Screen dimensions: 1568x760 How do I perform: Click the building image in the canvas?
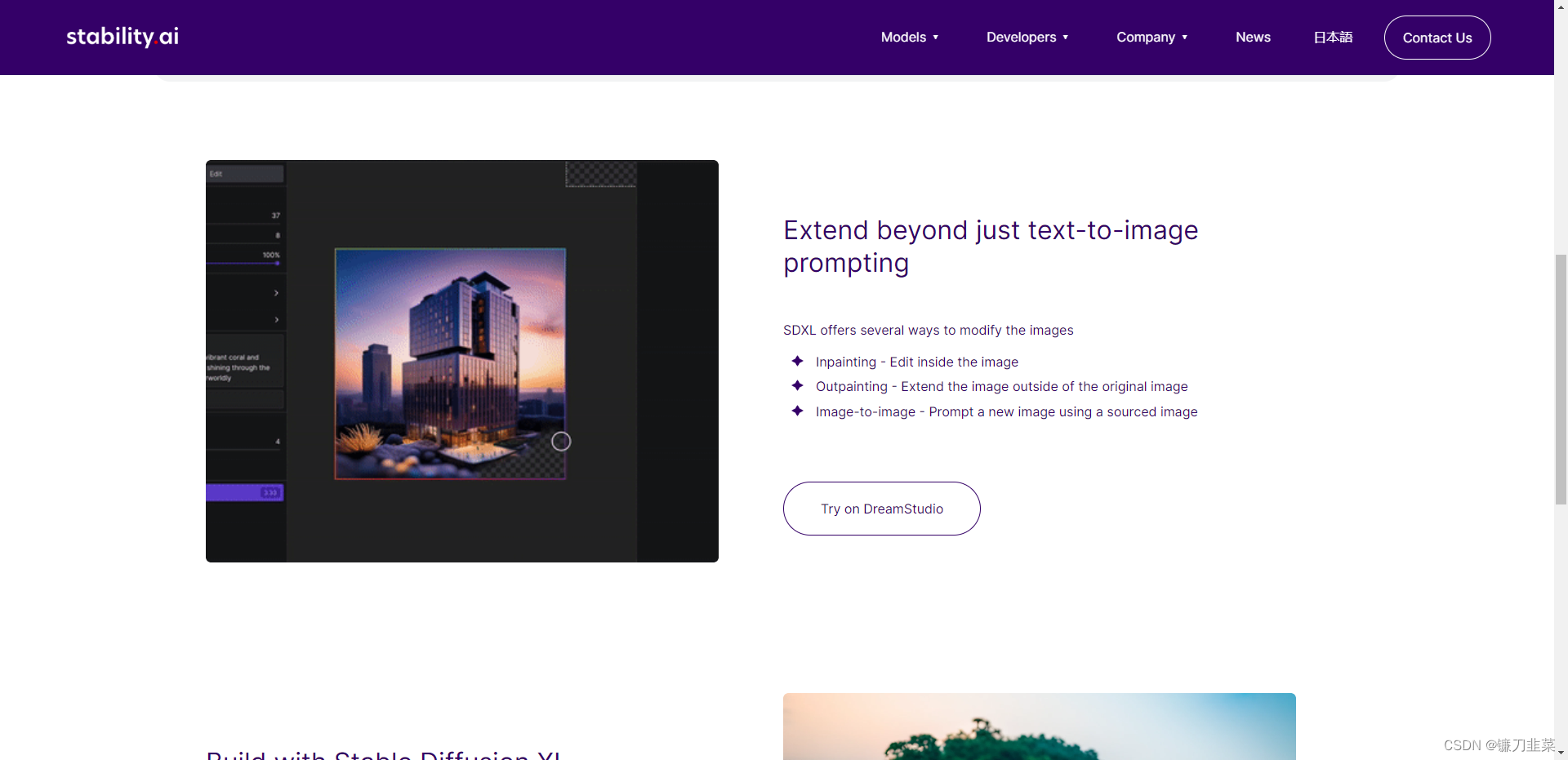pos(450,364)
